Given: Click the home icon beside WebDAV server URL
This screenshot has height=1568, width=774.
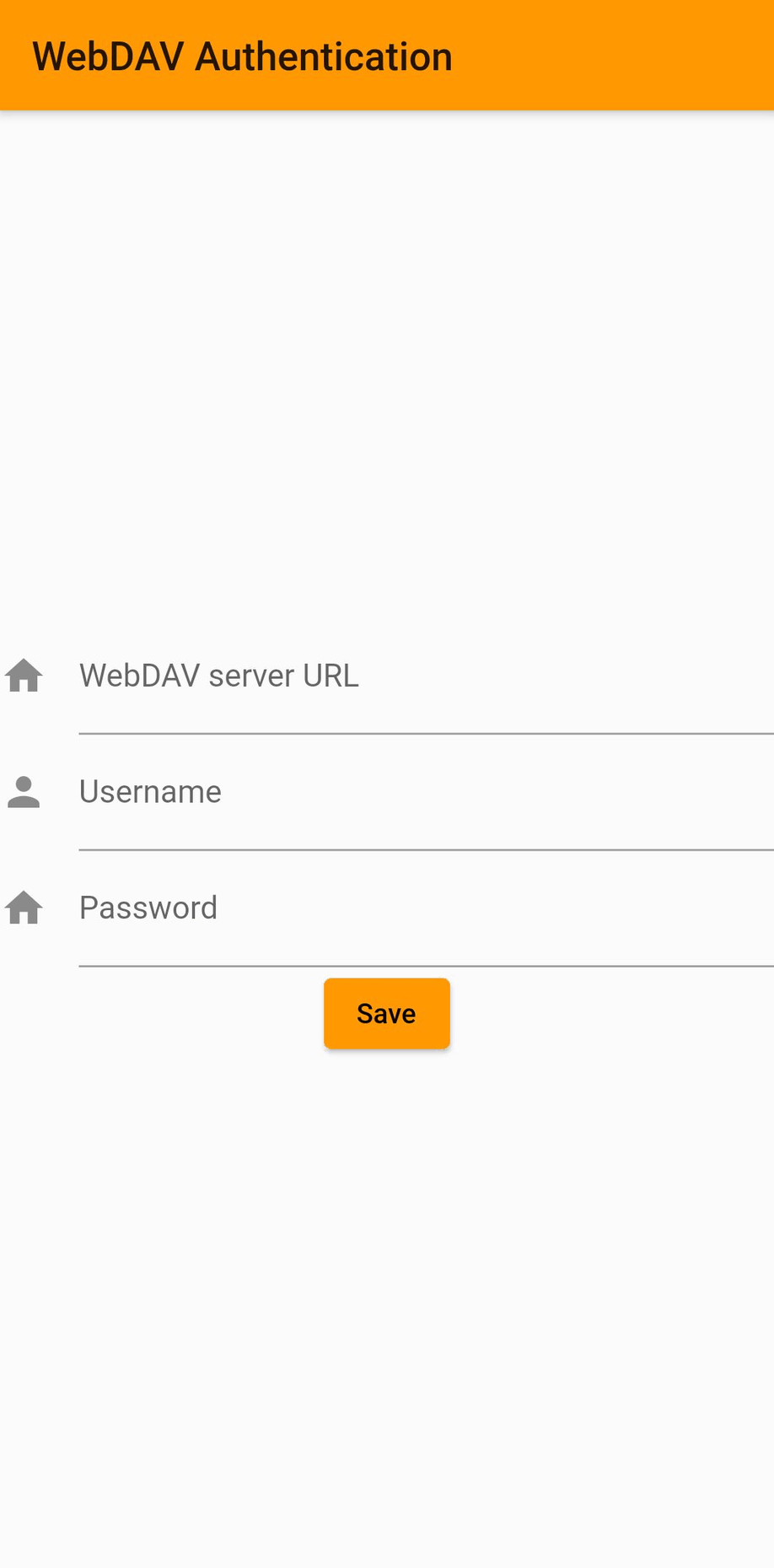Looking at the screenshot, I should click(x=24, y=675).
